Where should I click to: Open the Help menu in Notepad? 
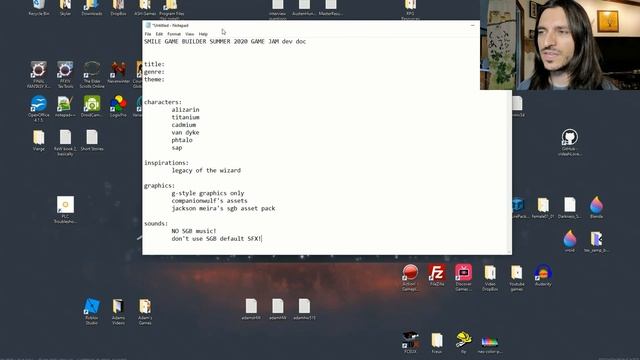(x=203, y=34)
